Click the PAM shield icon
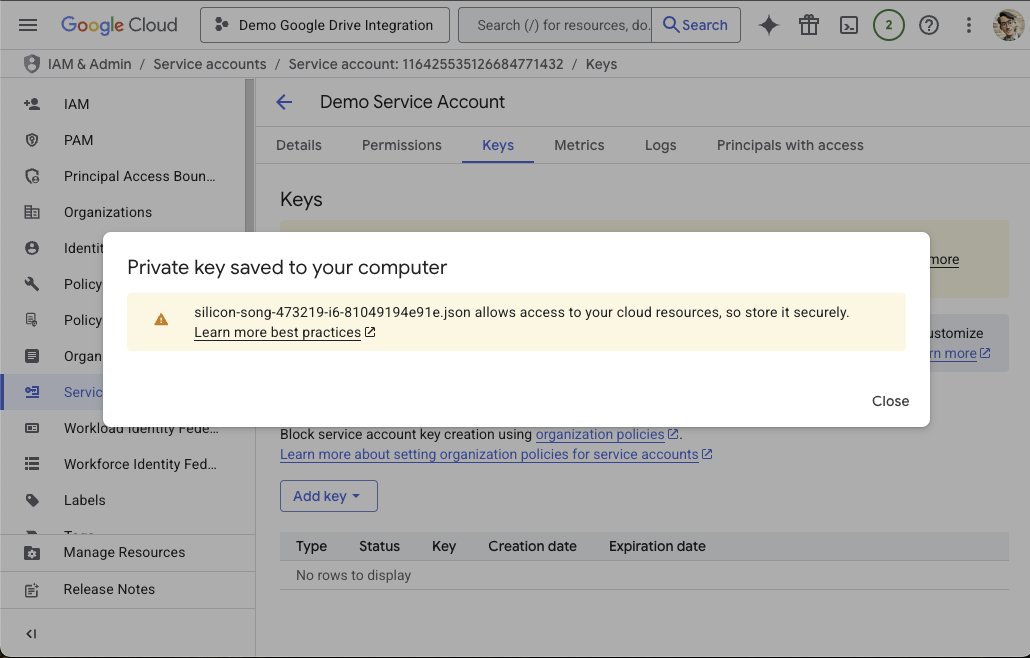This screenshot has width=1030, height=658. (32, 140)
